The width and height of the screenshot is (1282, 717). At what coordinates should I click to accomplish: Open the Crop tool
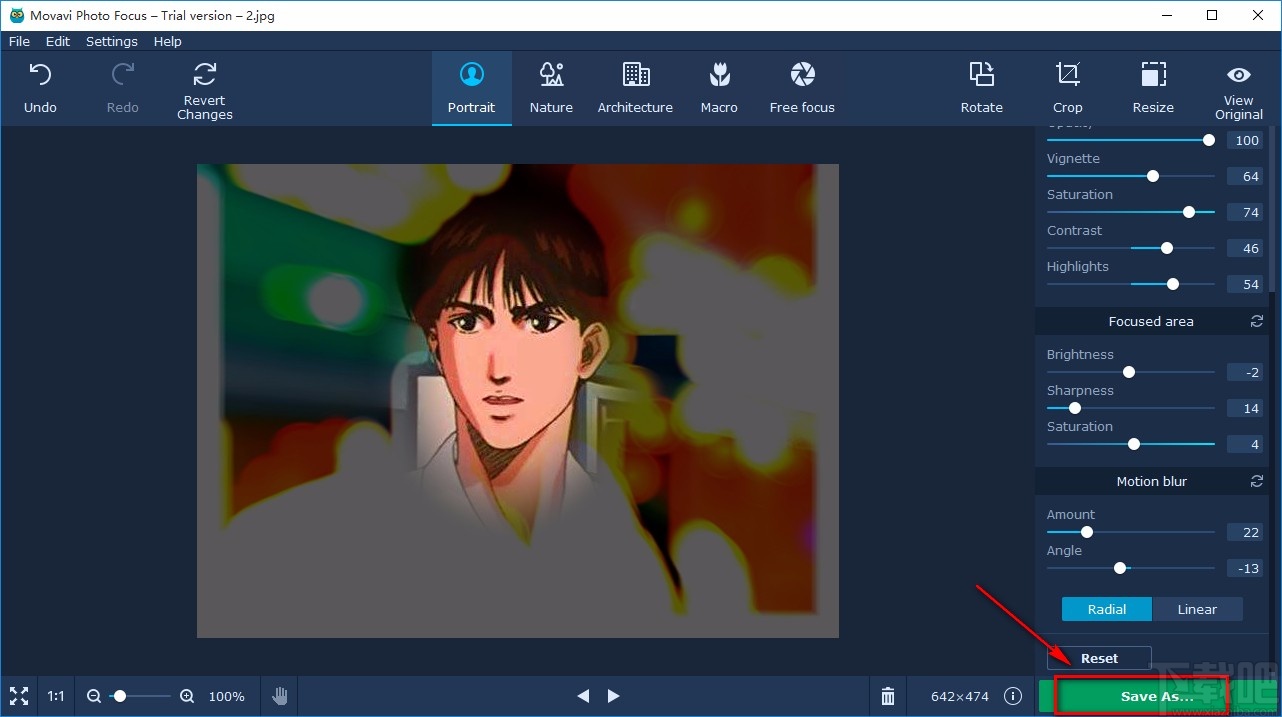(x=1067, y=88)
